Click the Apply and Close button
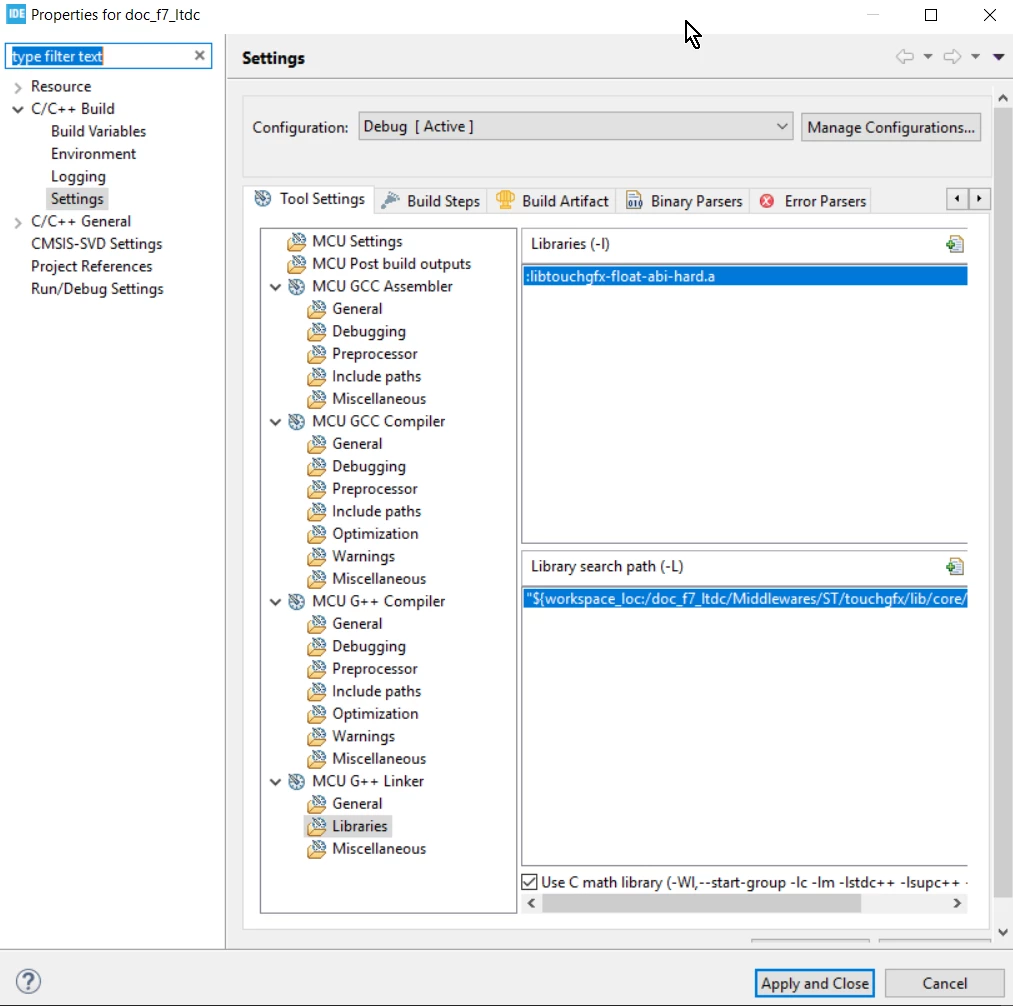This screenshot has width=1013, height=1006. [814, 983]
